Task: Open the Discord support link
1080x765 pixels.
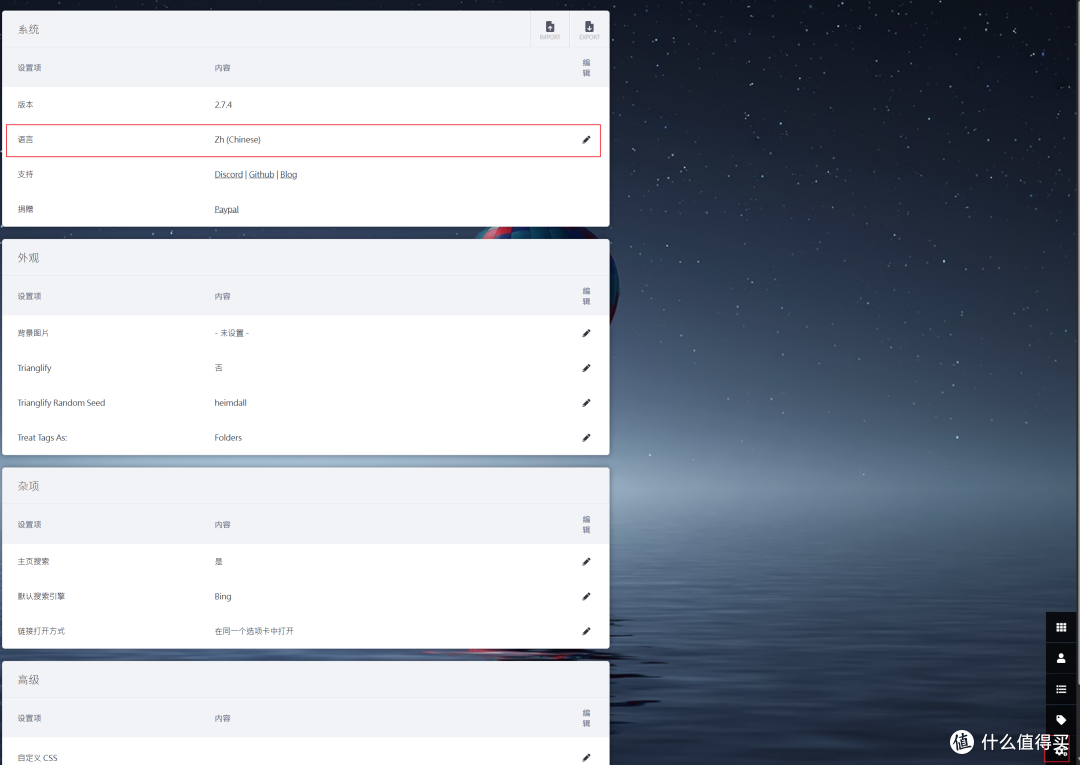Action: pyautogui.click(x=229, y=175)
